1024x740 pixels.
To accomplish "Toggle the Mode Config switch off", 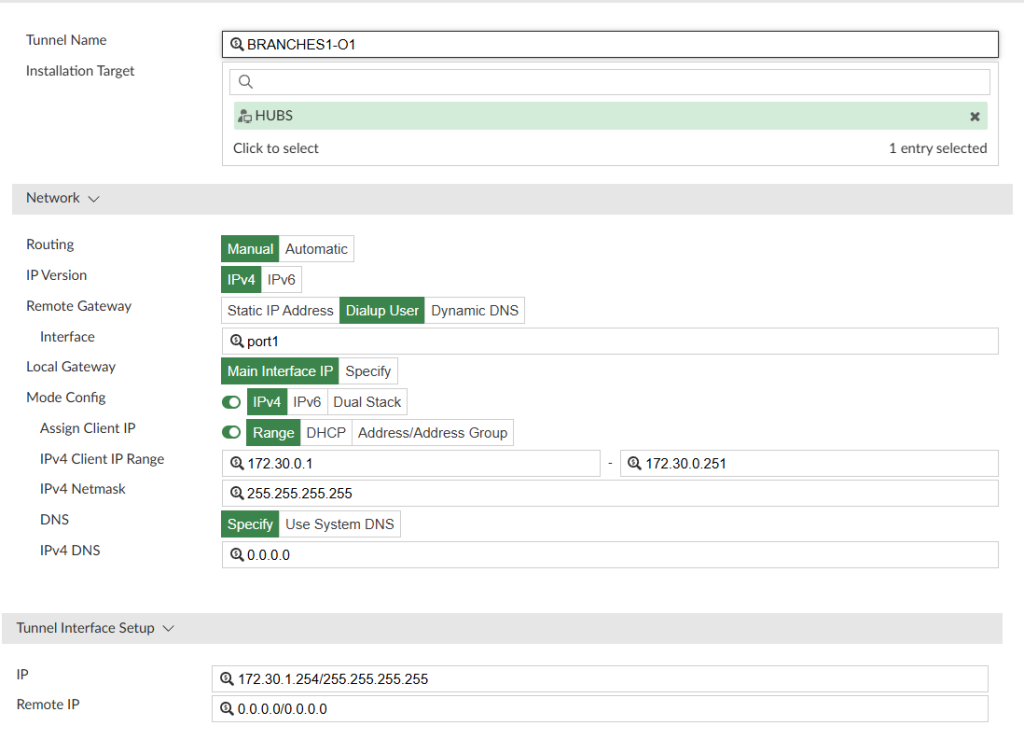I will [x=231, y=402].
